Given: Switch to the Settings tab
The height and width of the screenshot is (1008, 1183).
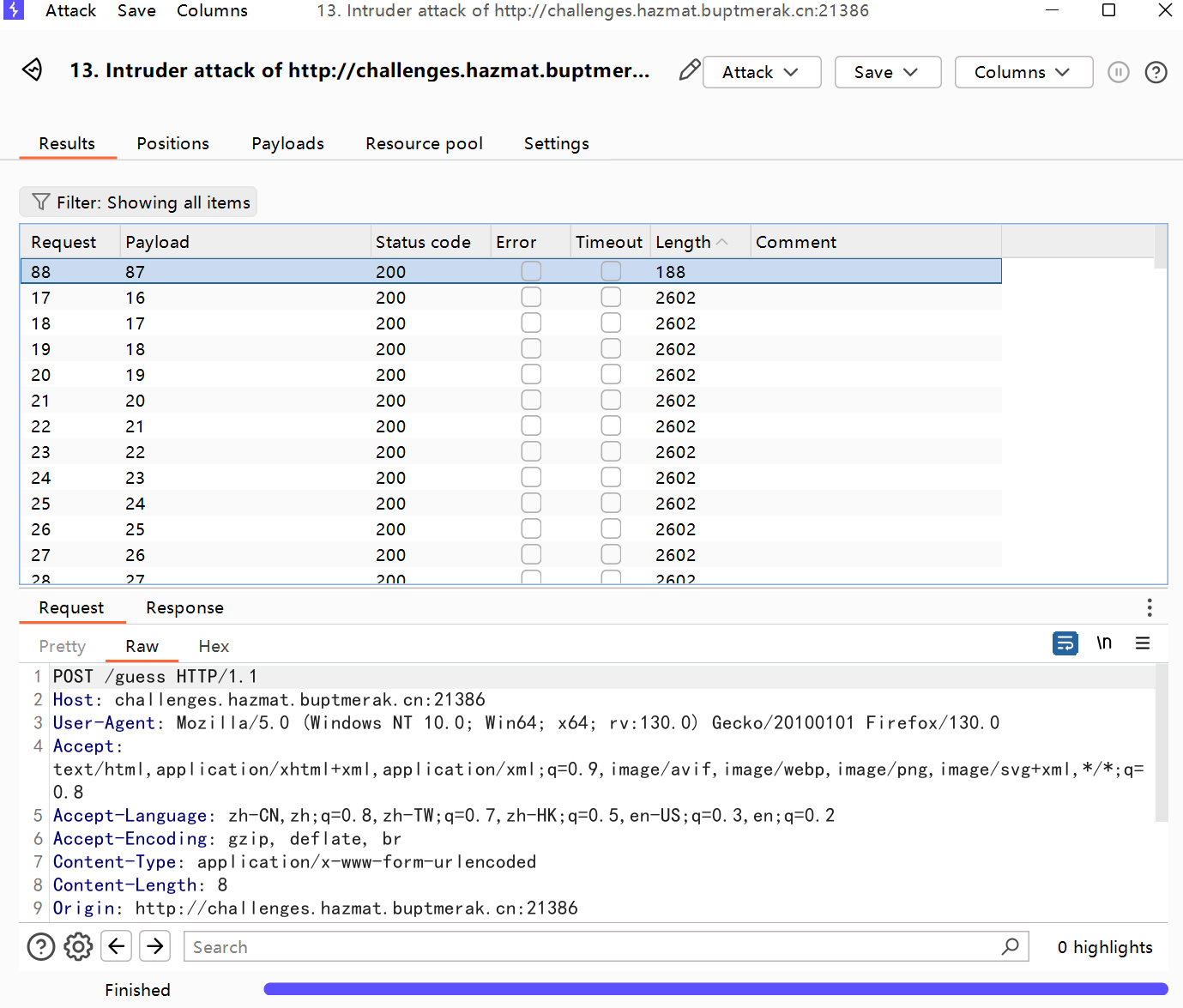Looking at the screenshot, I should click(x=556, y=143).
